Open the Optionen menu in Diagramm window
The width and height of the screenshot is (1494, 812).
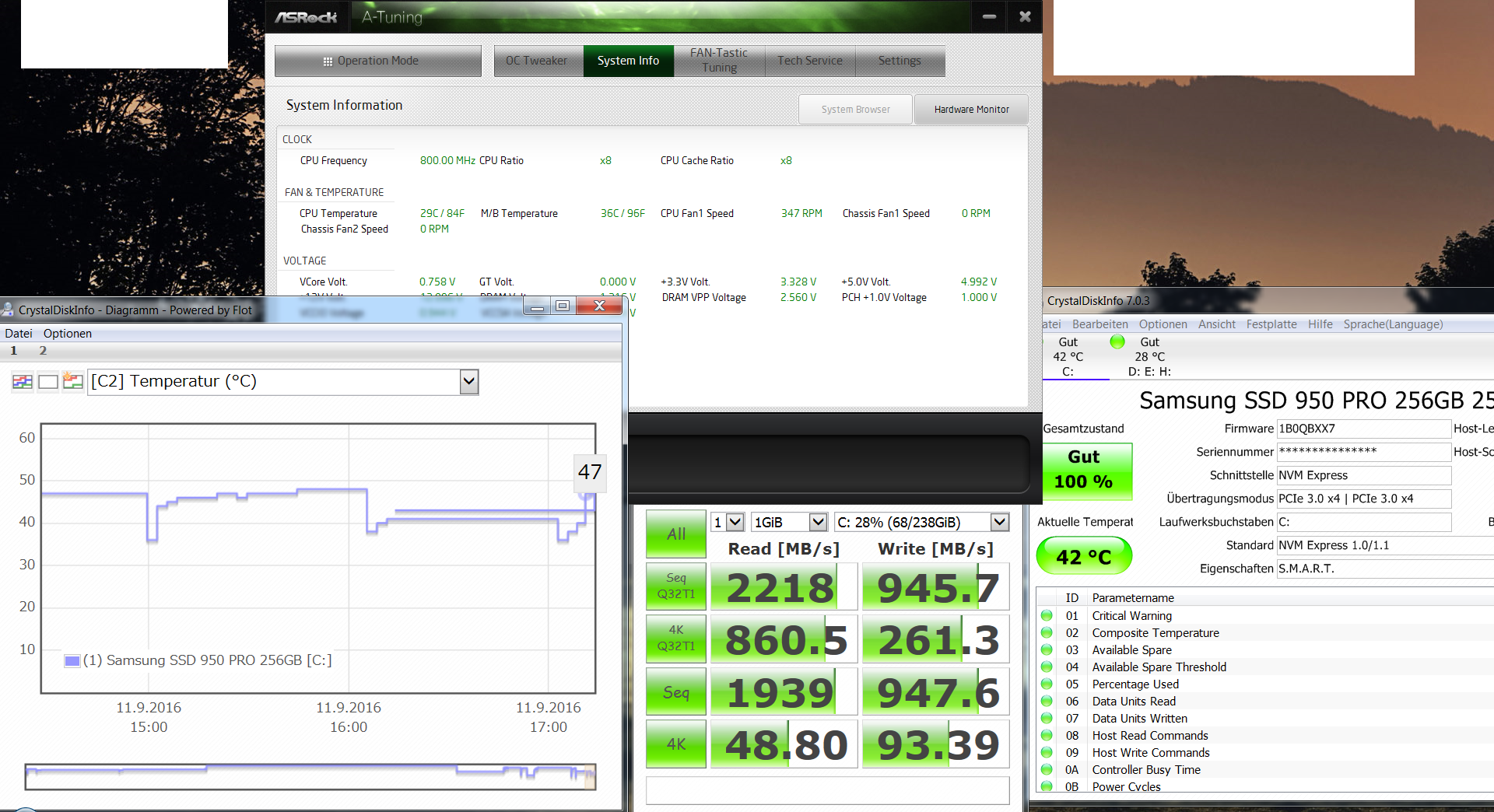[68, 334]
